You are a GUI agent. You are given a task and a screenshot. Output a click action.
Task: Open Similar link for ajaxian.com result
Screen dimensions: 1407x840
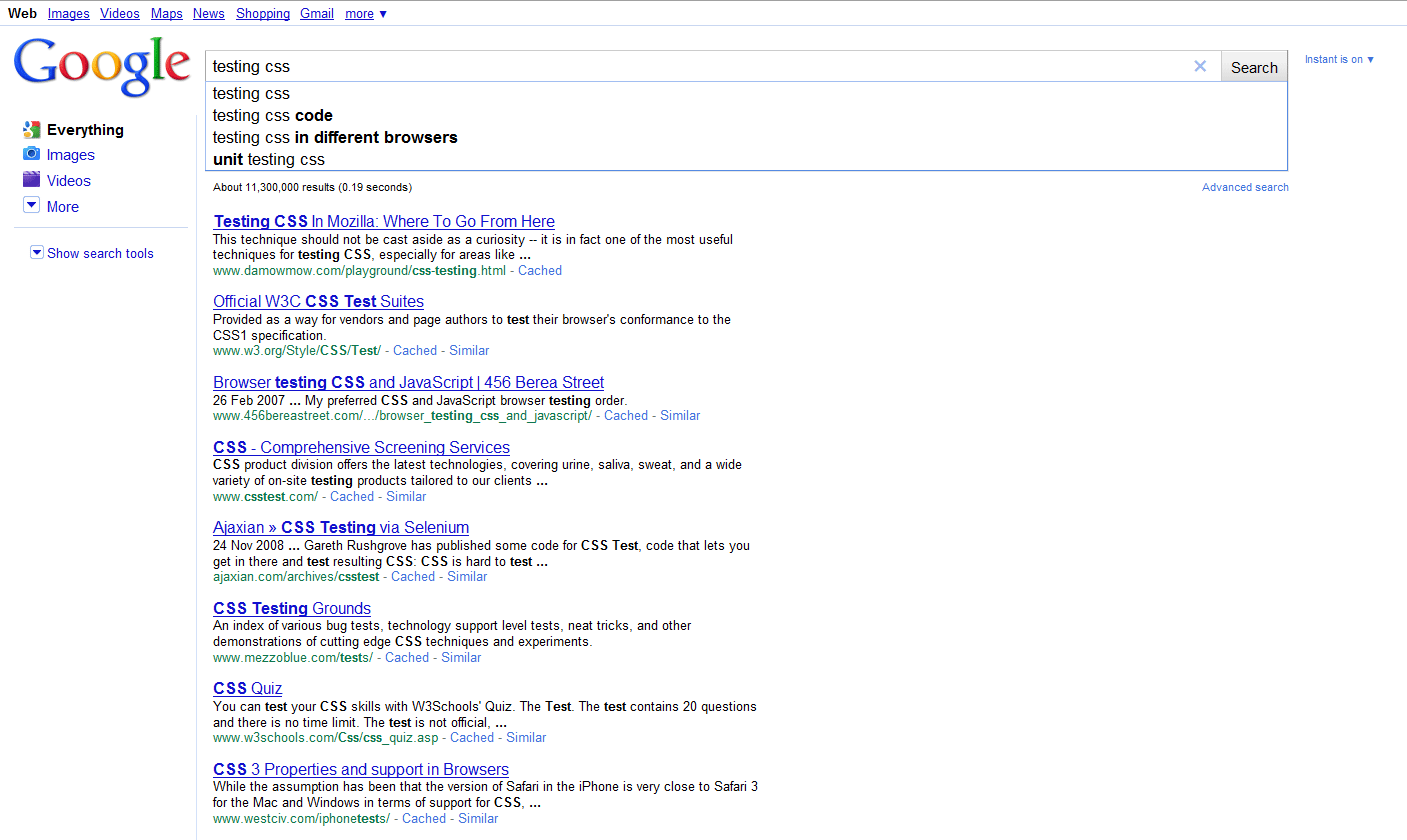click(467, 577)
